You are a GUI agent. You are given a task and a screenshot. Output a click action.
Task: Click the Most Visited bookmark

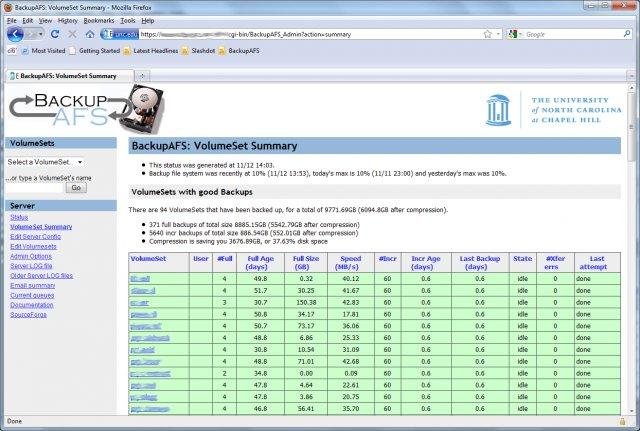tap(43, 51)
